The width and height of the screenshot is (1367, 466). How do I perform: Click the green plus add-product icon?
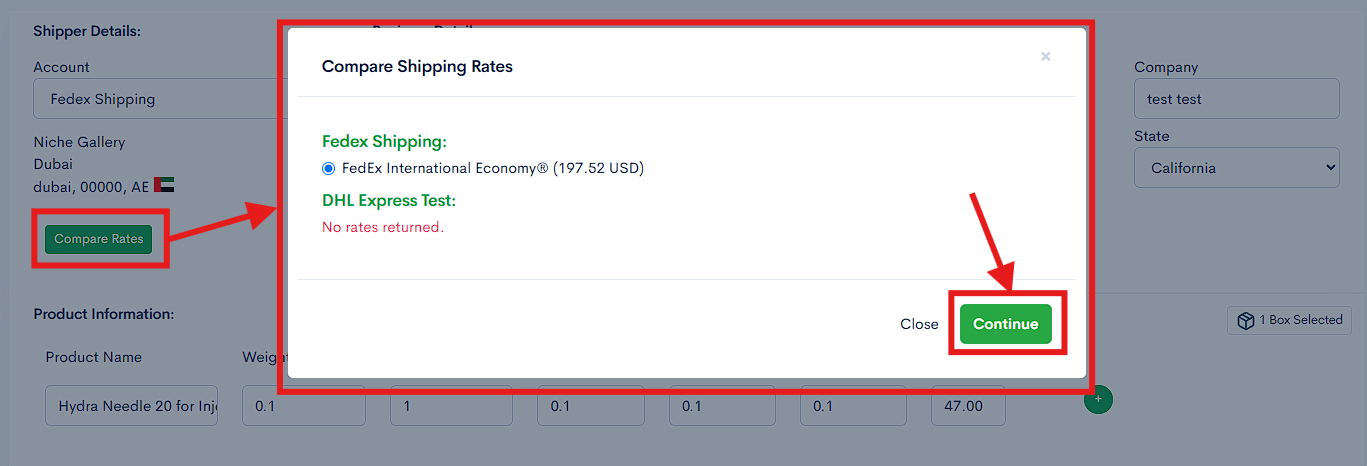[1098, 399]
